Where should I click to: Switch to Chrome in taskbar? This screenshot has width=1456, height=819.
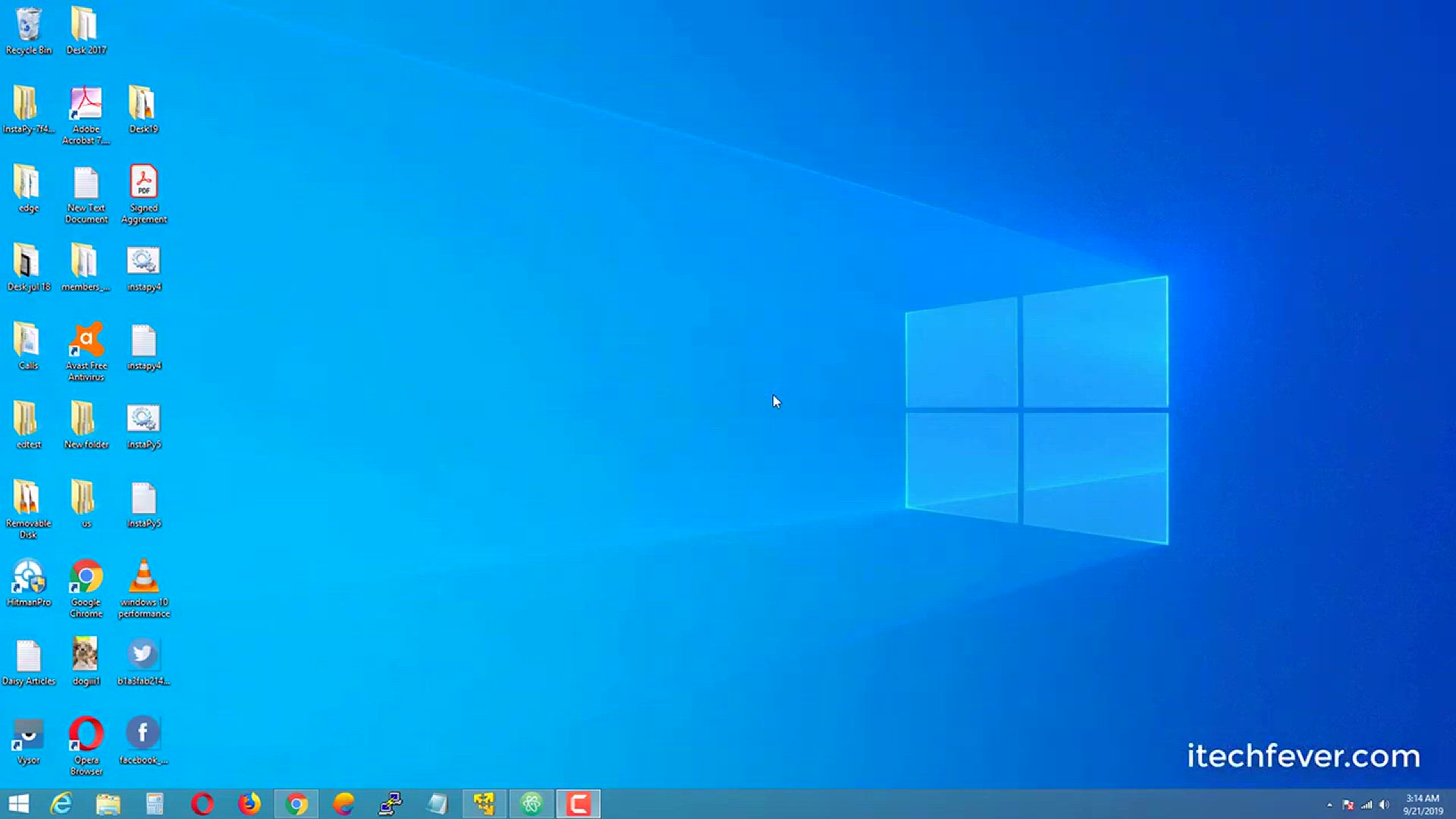297,804
